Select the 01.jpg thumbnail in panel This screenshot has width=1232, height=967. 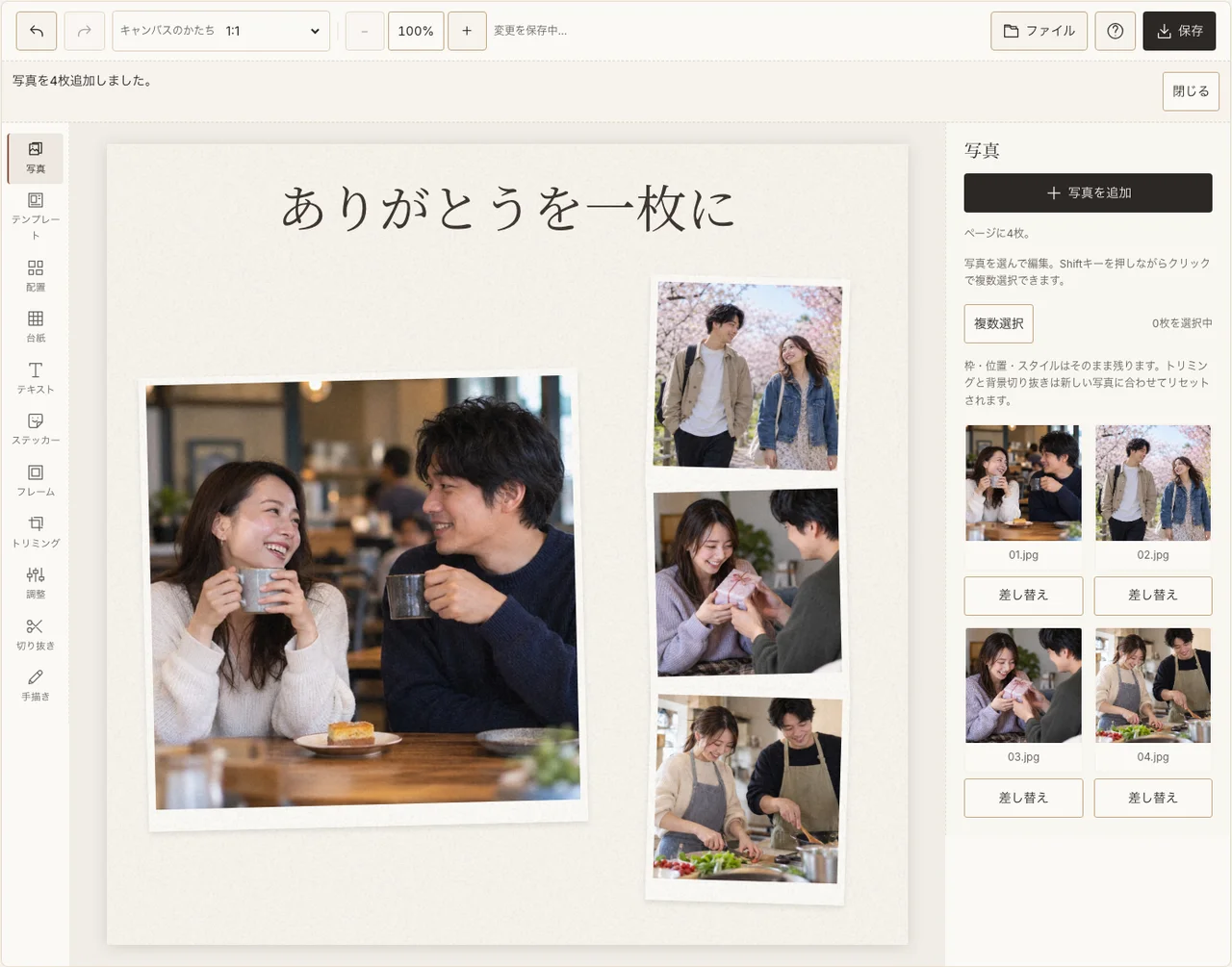[1023, 483]
